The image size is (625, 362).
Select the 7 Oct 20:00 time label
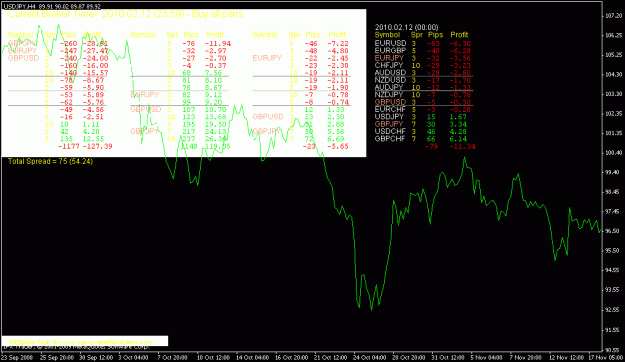pos(172,358)
